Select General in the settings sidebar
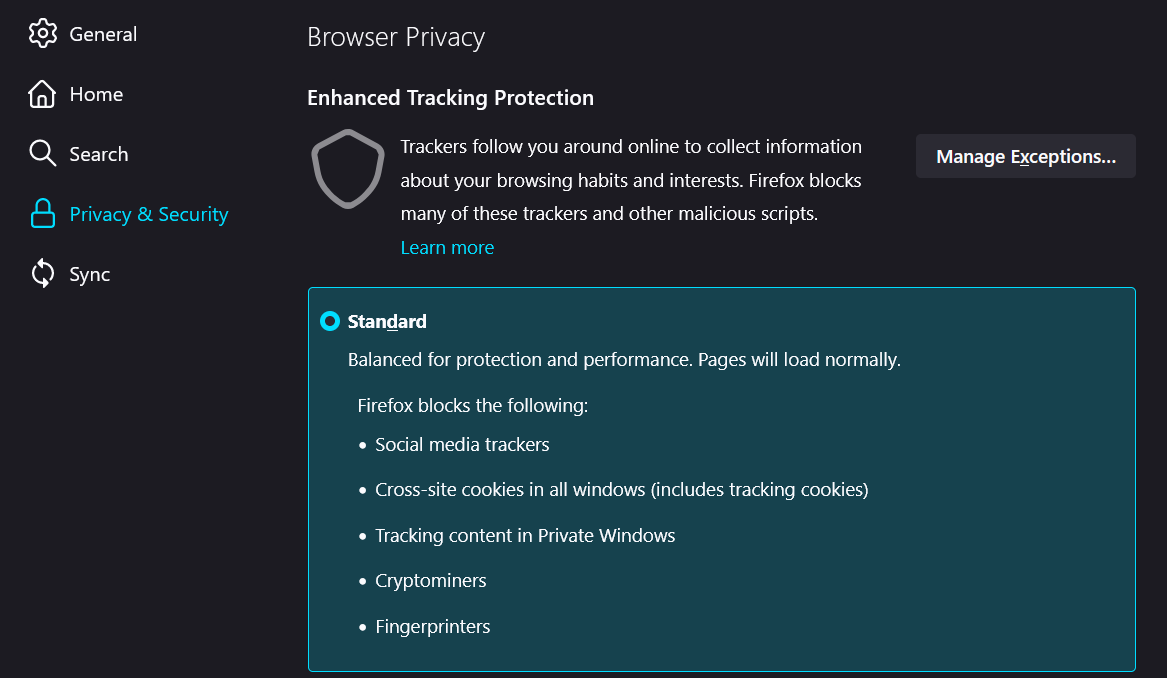This screenshot has width=1167, height=678. pyautogui.click(x=103, y=33)
